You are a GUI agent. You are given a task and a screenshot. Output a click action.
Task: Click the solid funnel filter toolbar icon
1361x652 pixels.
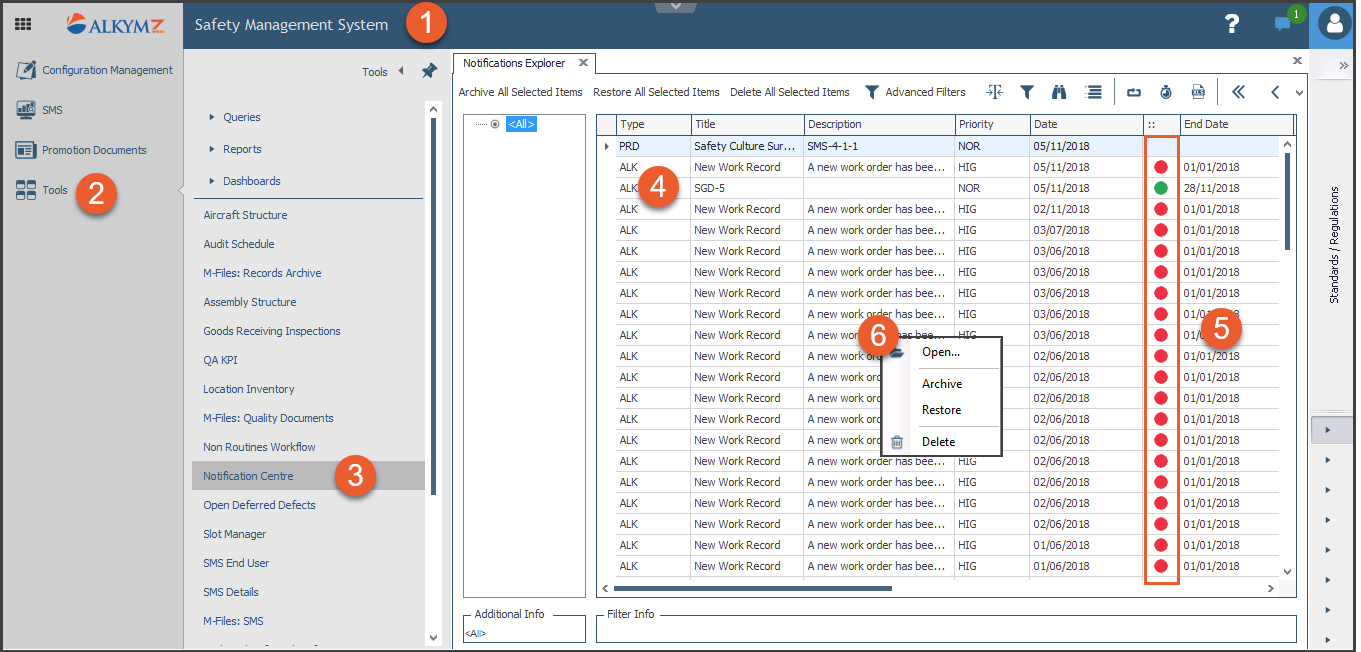[x=1026, y=92]
